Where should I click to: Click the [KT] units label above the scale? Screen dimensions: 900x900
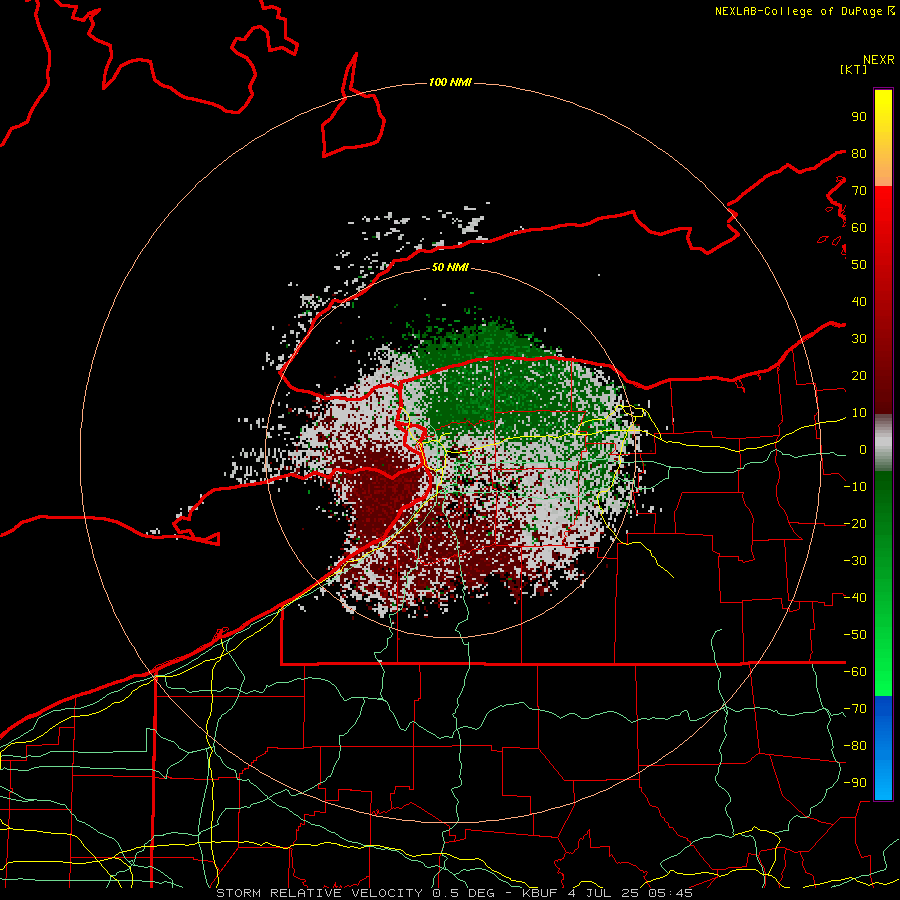coord(853,69)
